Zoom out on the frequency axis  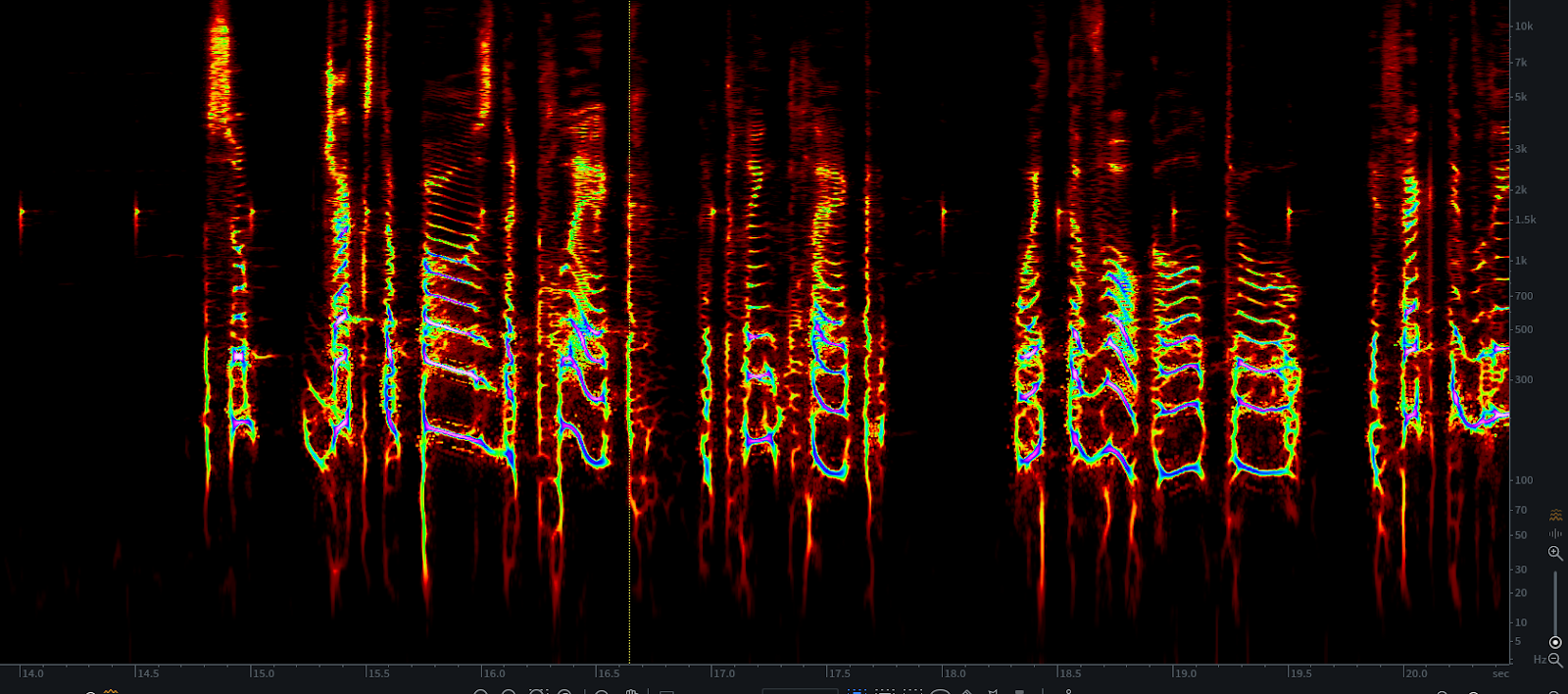click(1555, 660)
